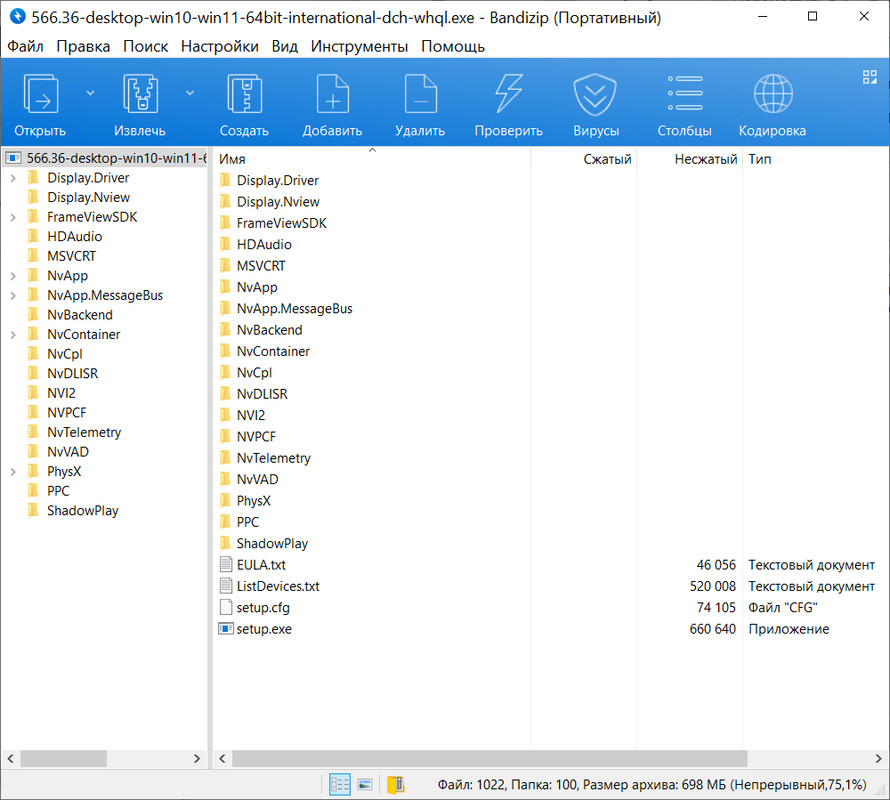Switch to image preview view icon
This screenshot has height=800, width=890.
(364, 785)
